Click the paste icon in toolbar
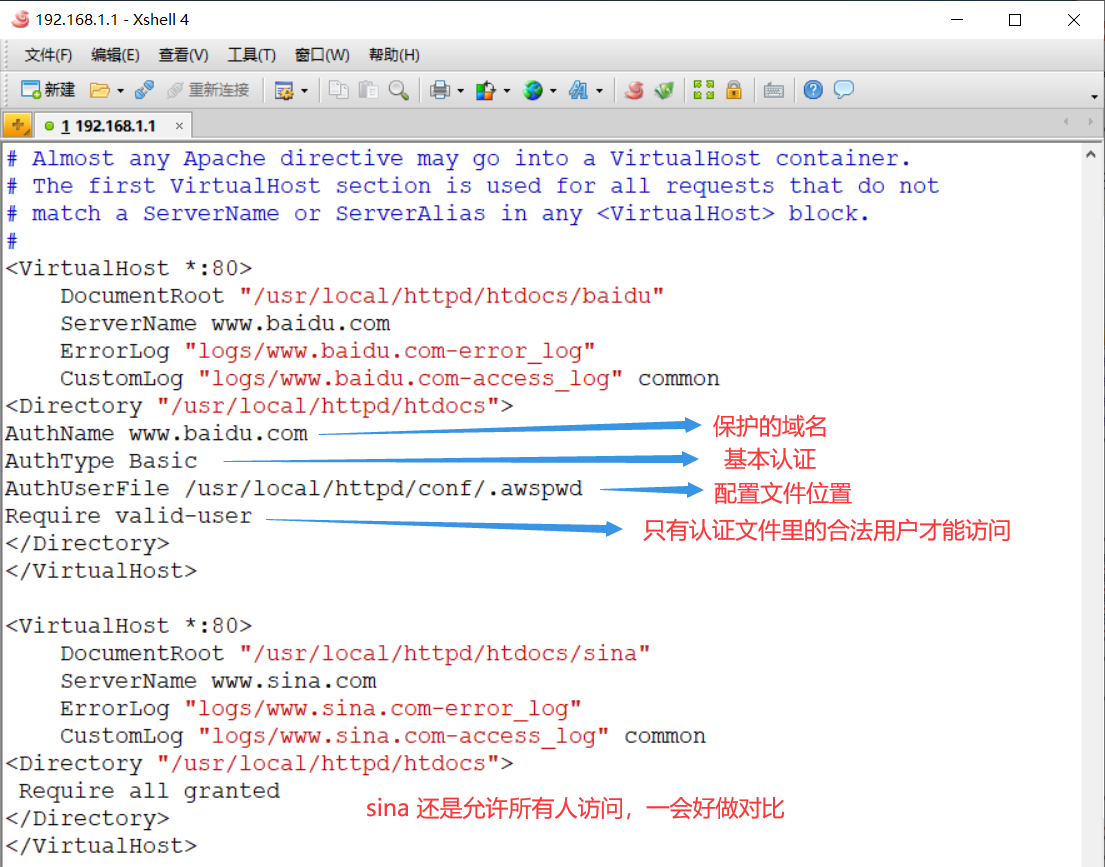Viewport: 1105px width, 867px height. point(368,90)
